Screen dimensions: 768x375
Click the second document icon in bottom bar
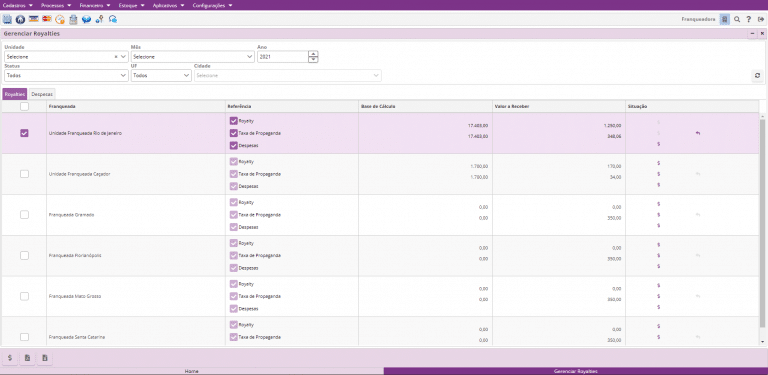point(45,358)
